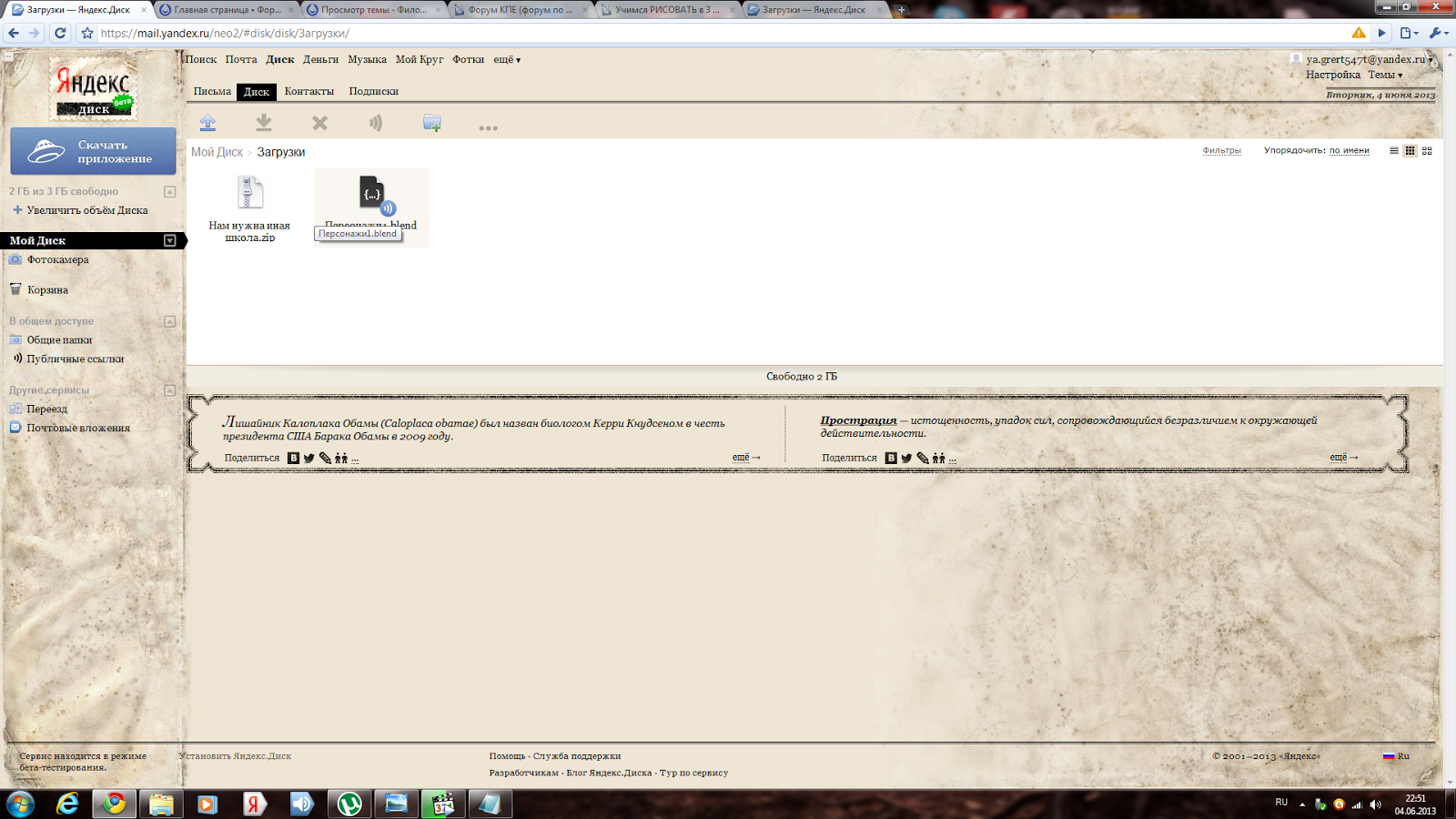Viewport: 1456px width, 819px height.
Task: Click 'ещё →' under Прострация definition
Action: click(1344, 457)
